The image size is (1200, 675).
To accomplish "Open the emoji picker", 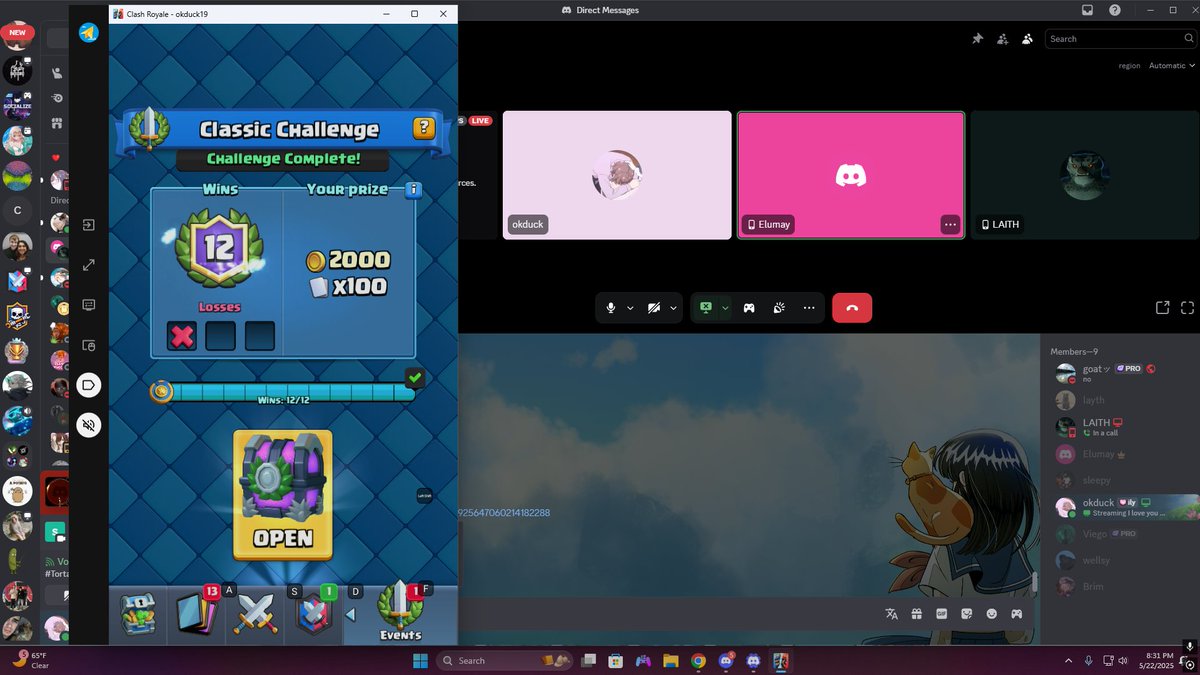I will pyautogui.click(x=991, y=613).
